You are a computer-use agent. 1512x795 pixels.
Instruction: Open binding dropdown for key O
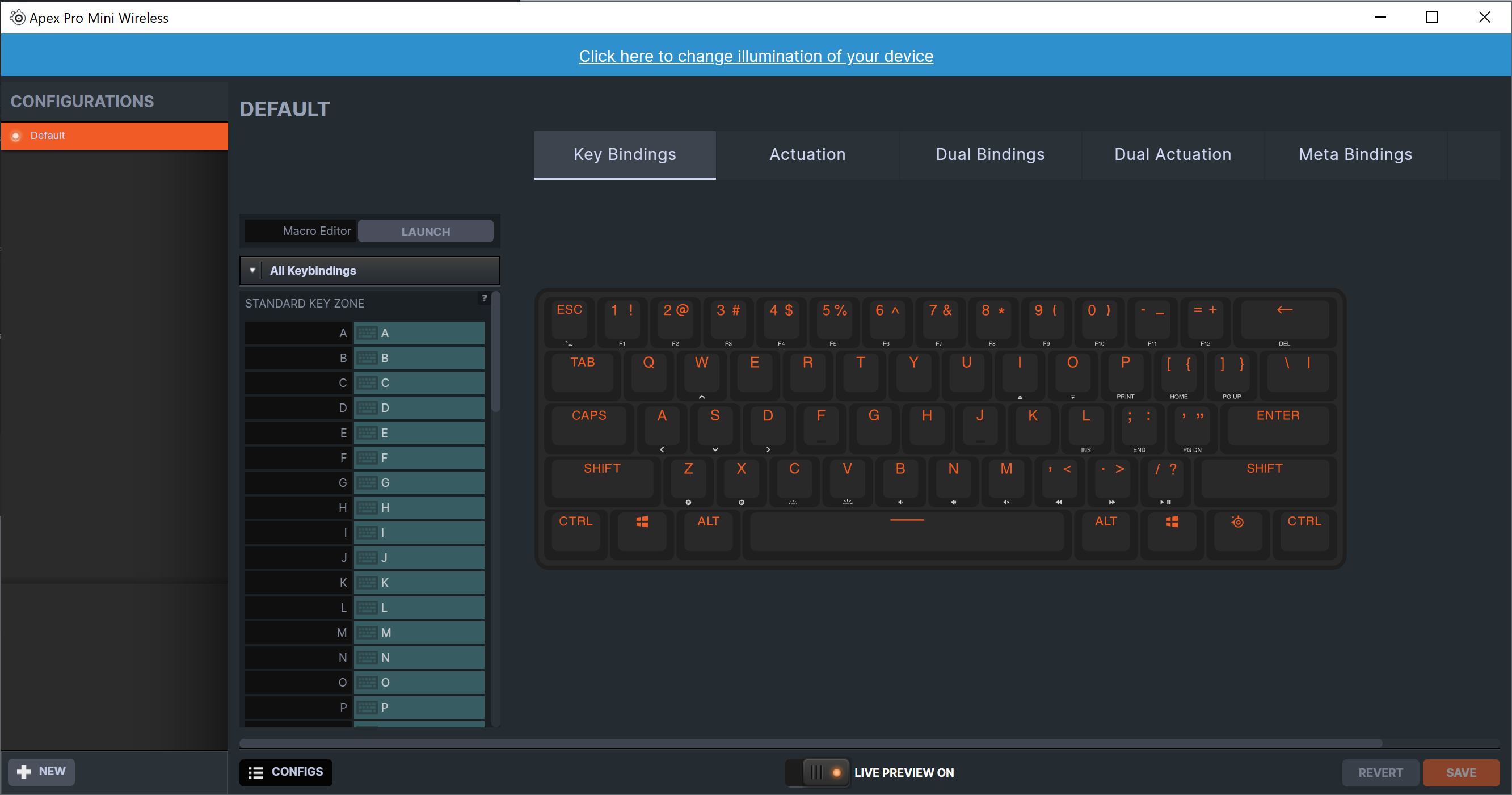coord(419,682)
